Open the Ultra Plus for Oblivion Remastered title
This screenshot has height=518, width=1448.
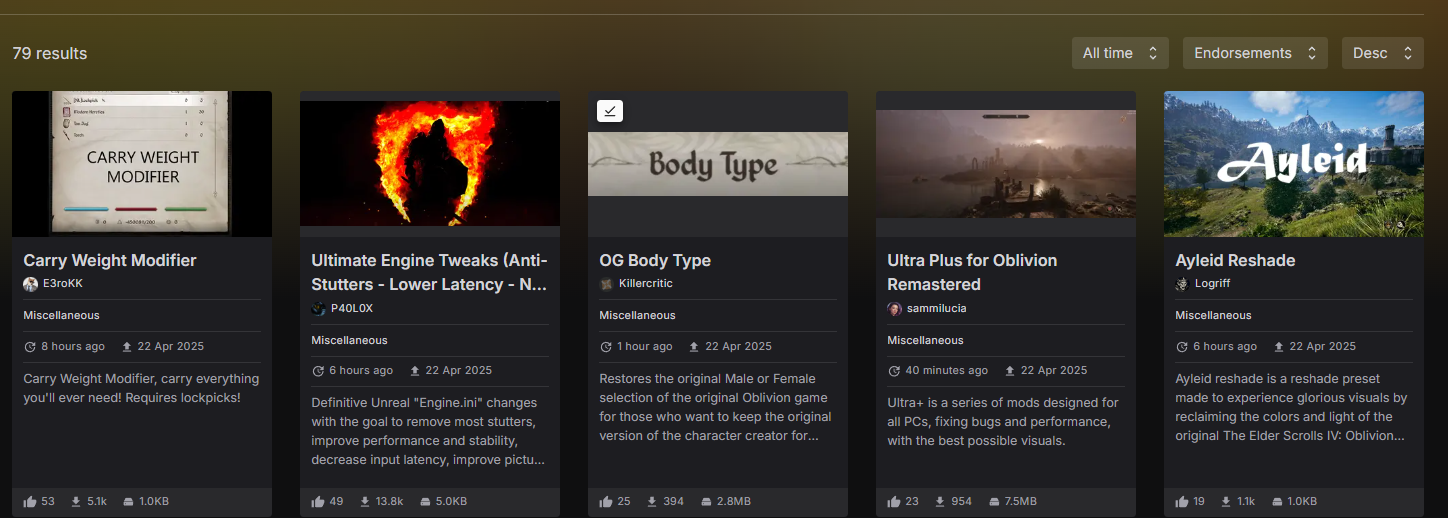click(972, 272)
